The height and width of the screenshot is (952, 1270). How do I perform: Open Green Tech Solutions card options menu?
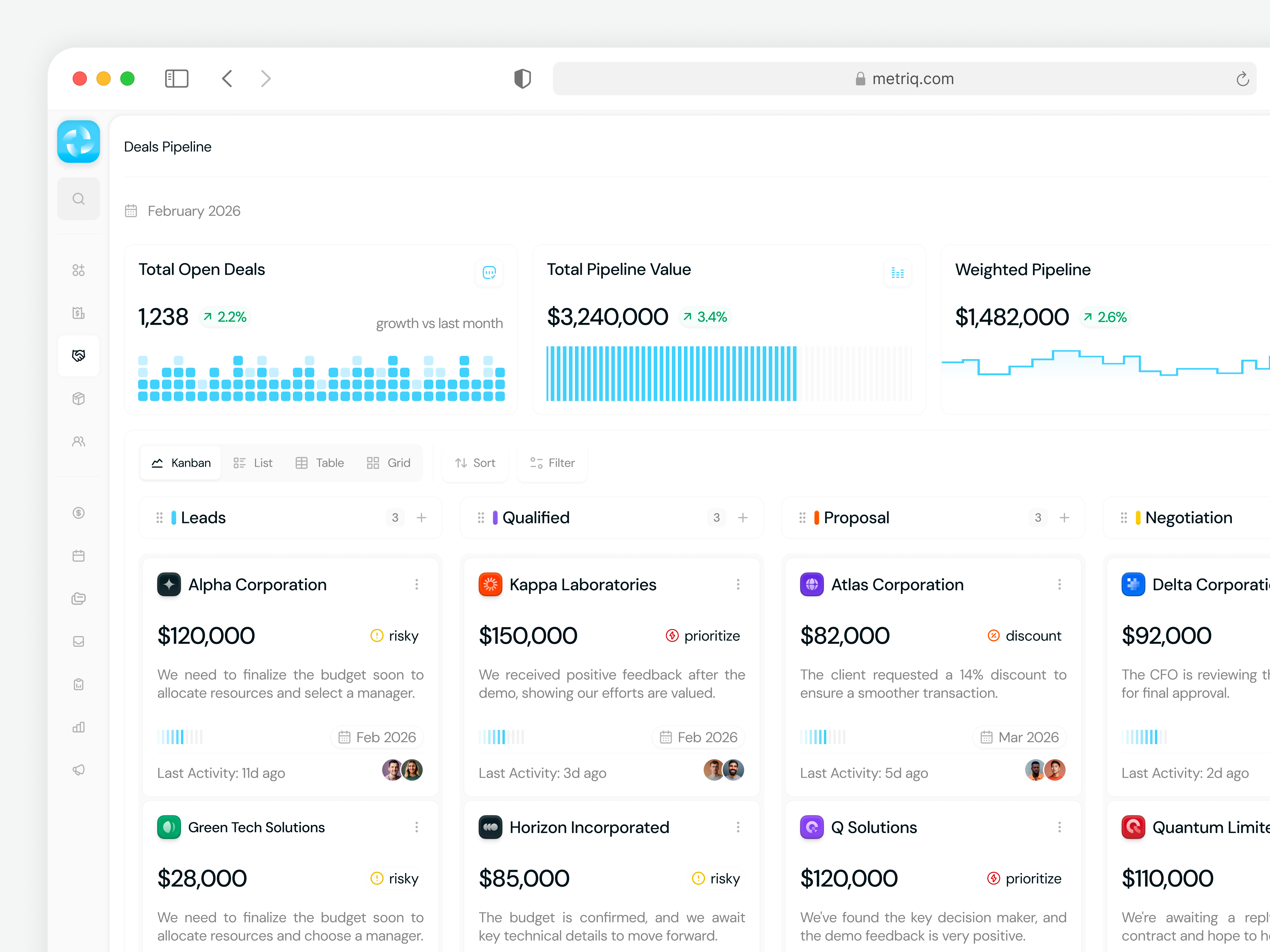[417, 827]
